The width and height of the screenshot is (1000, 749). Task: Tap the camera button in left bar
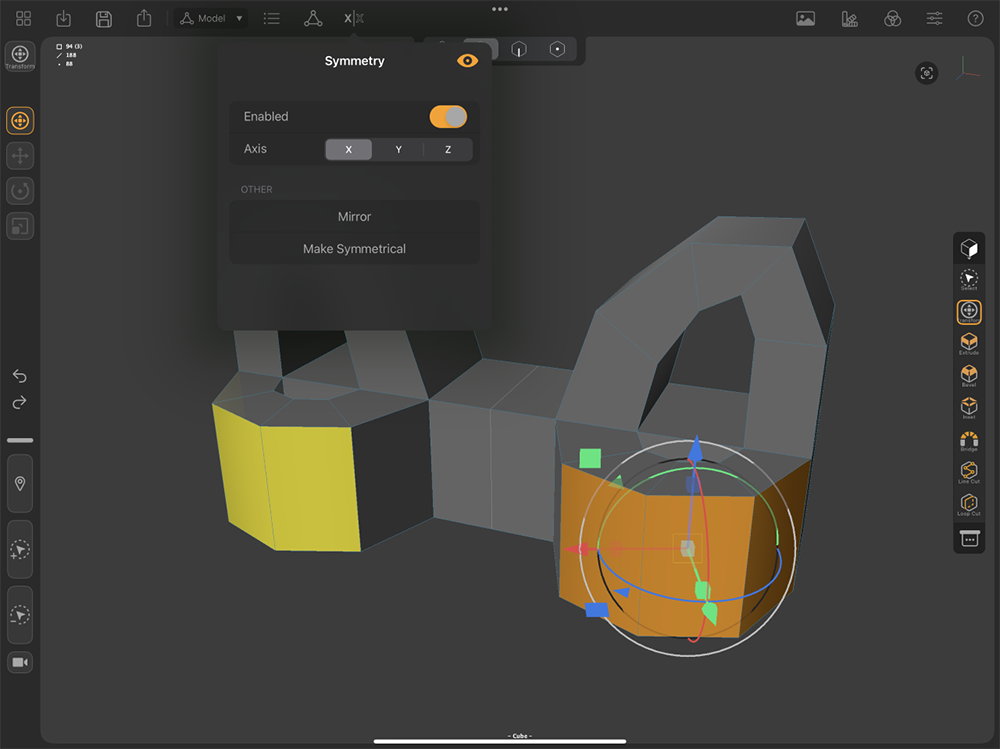click(20, 662)
